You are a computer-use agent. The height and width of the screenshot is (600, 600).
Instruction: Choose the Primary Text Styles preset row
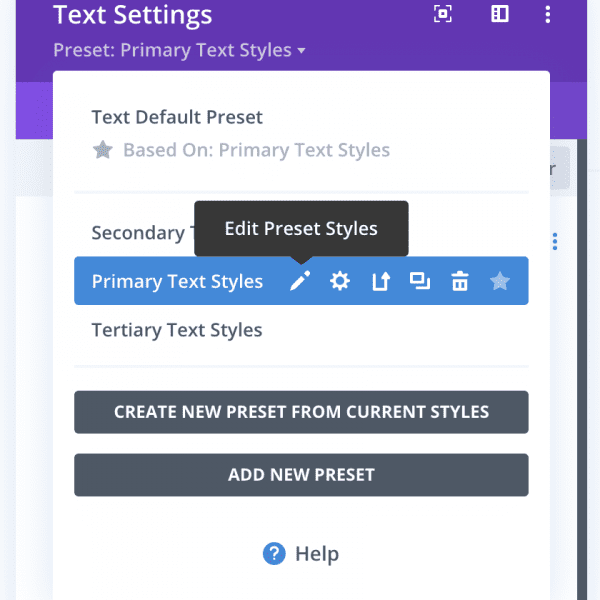[177, 281]
